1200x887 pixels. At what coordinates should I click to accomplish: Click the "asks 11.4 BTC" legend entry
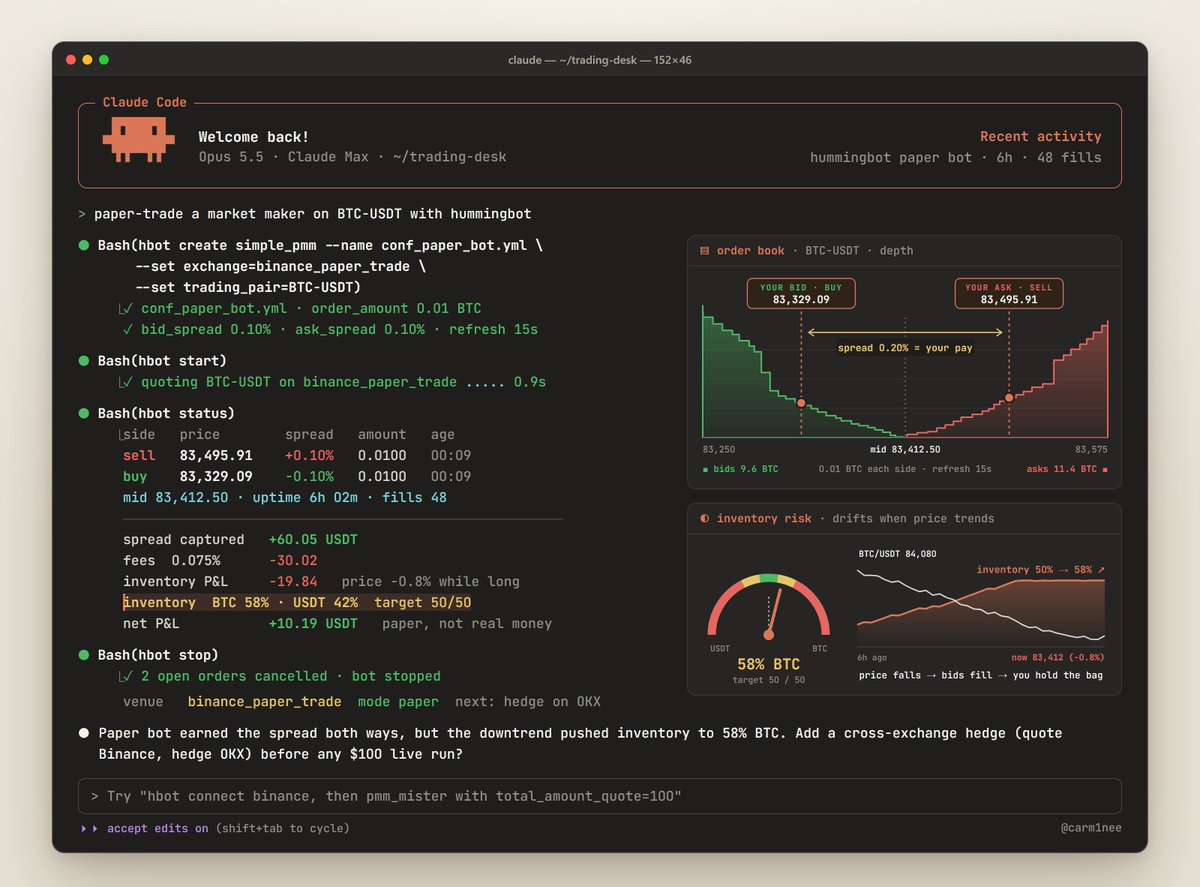(x=1067, y=469)
